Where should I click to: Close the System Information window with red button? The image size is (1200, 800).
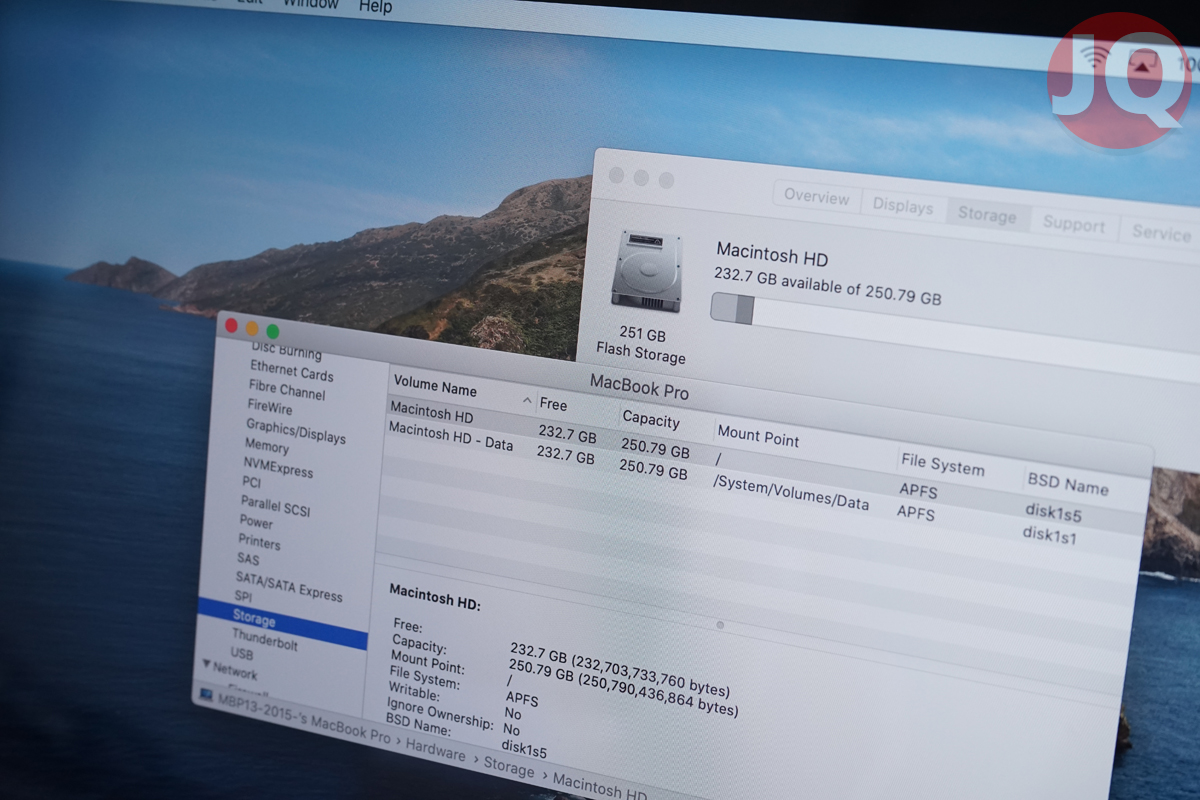(x=231, y=325)
